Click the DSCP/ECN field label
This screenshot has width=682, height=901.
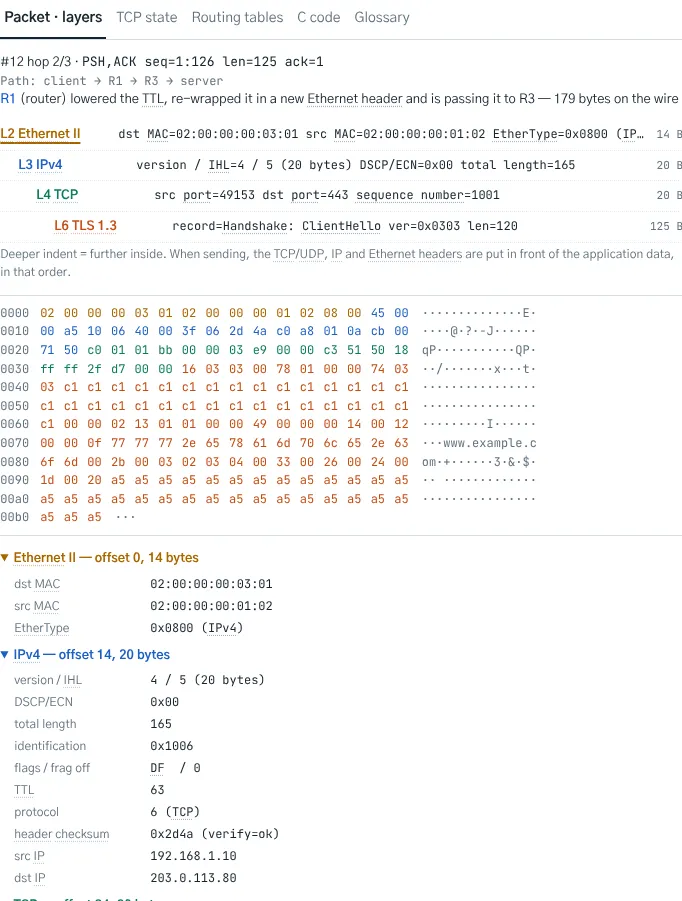43,702
